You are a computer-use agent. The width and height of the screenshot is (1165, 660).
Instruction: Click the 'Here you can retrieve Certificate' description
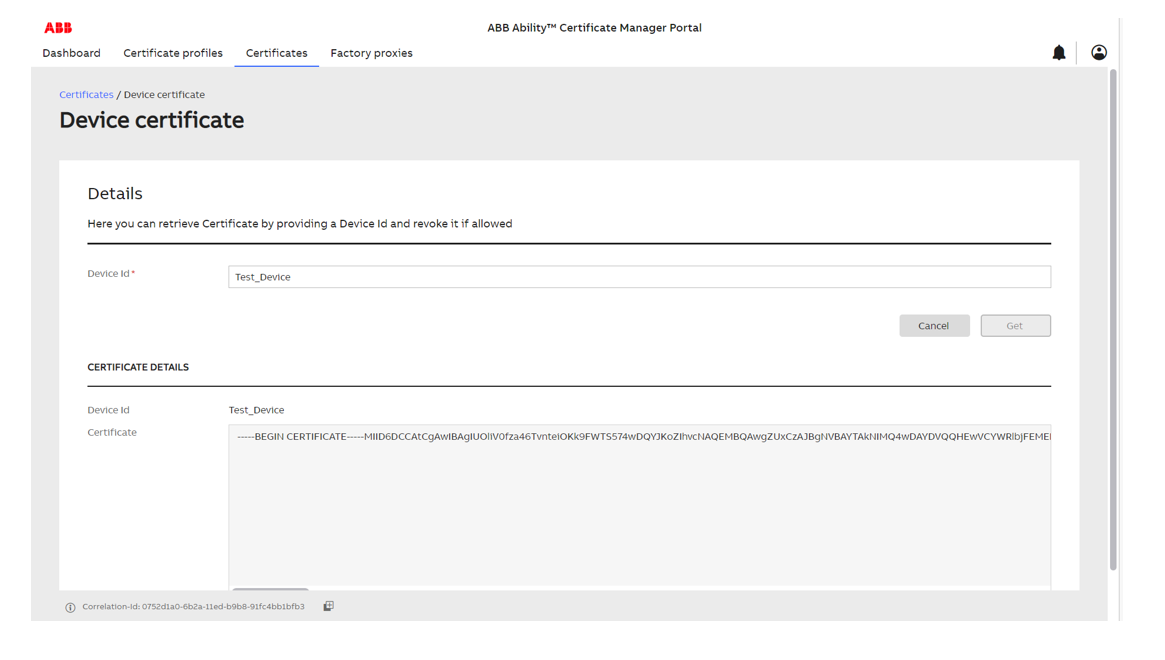(299, 224)
